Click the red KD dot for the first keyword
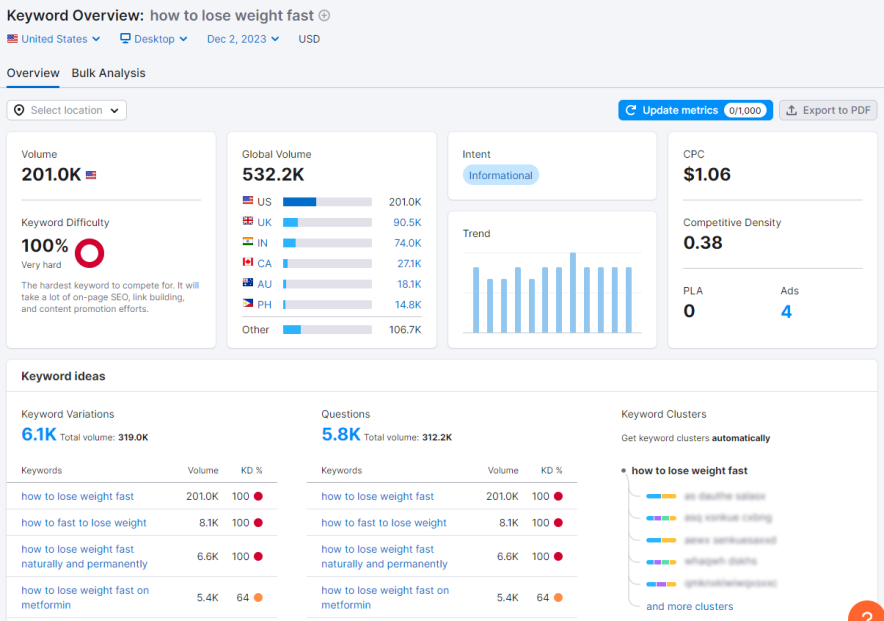The height and width of the screenshot is (621, 884). point(257,496)
